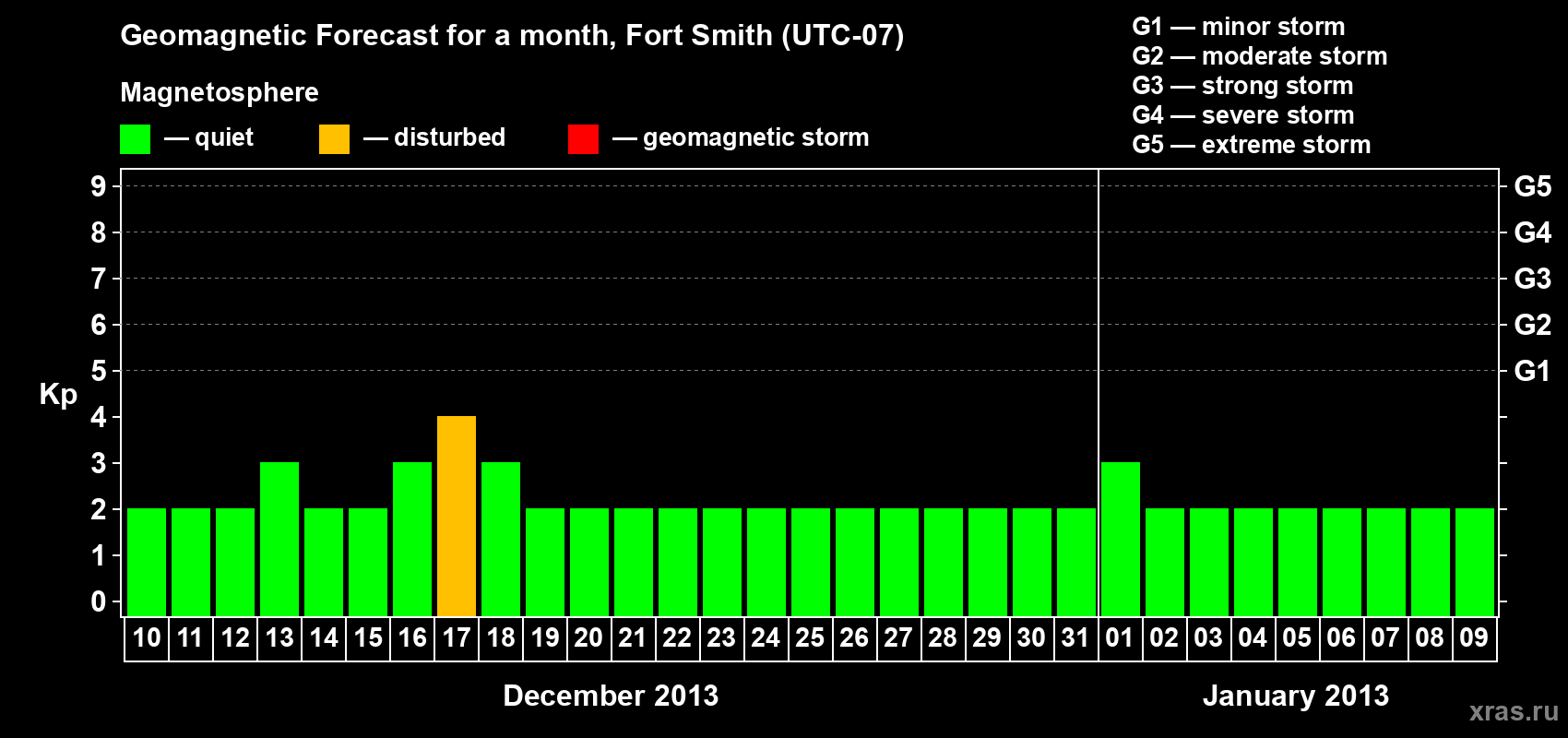Select the orange bar for December 17
Image resolution: width=1568 pixels, height=738 pixels.
tap(457, 516)
